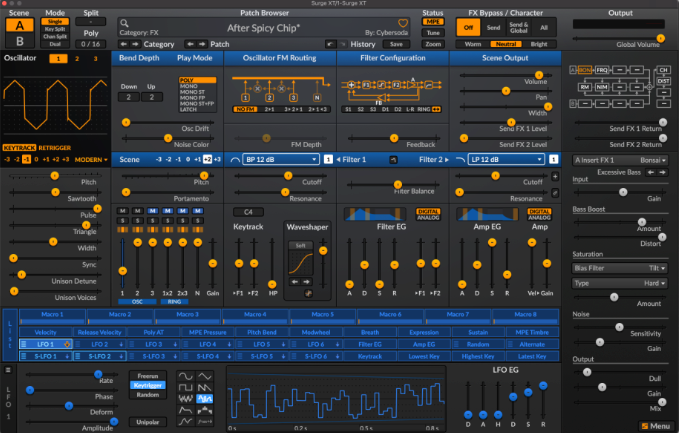Set character to Bright

(539, 44)
